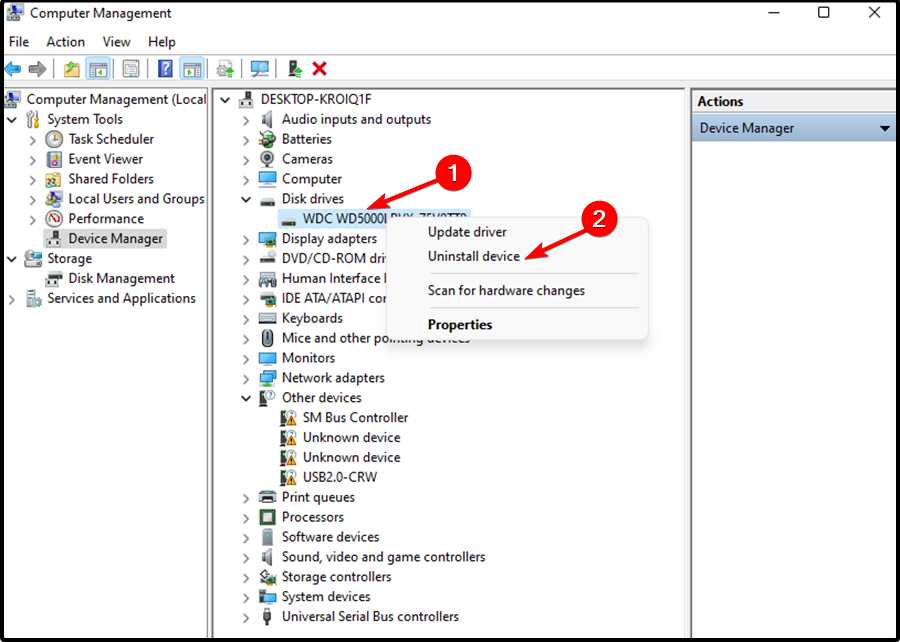
Task: Click Scan for hardware changes monitor icon
Action: pos(259,69)
